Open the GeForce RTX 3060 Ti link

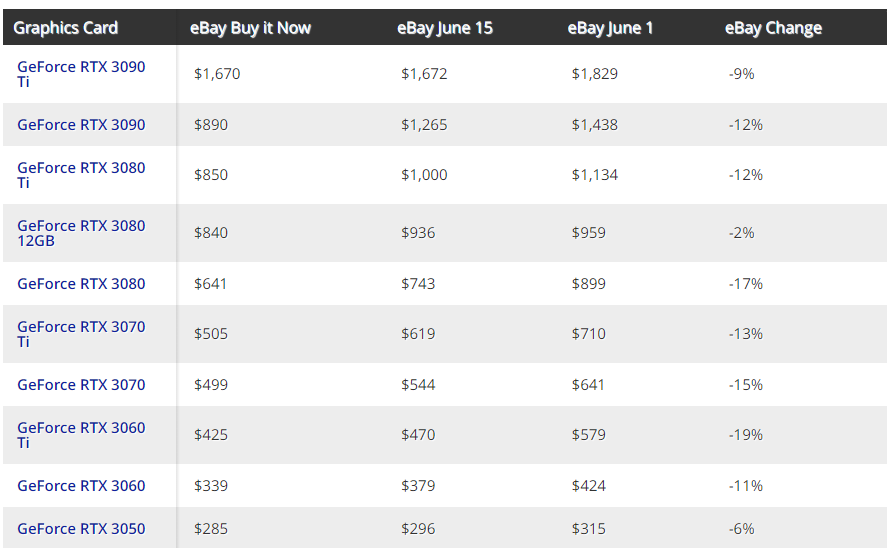tap(81, 435)
